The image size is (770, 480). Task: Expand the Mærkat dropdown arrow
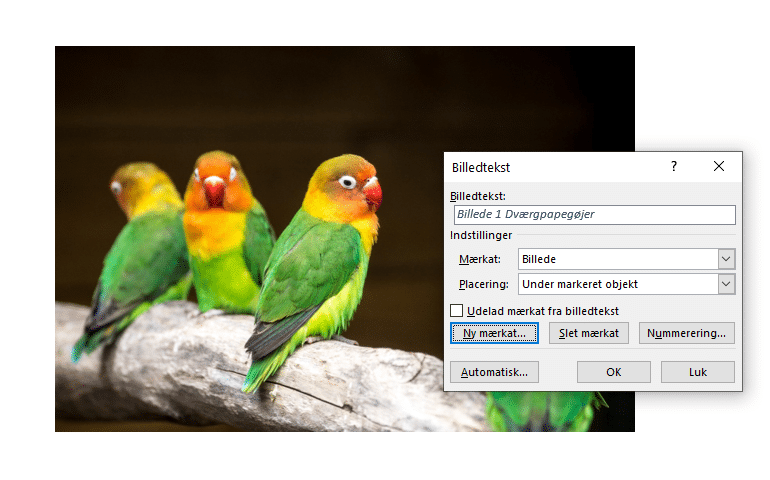point(726,260)
